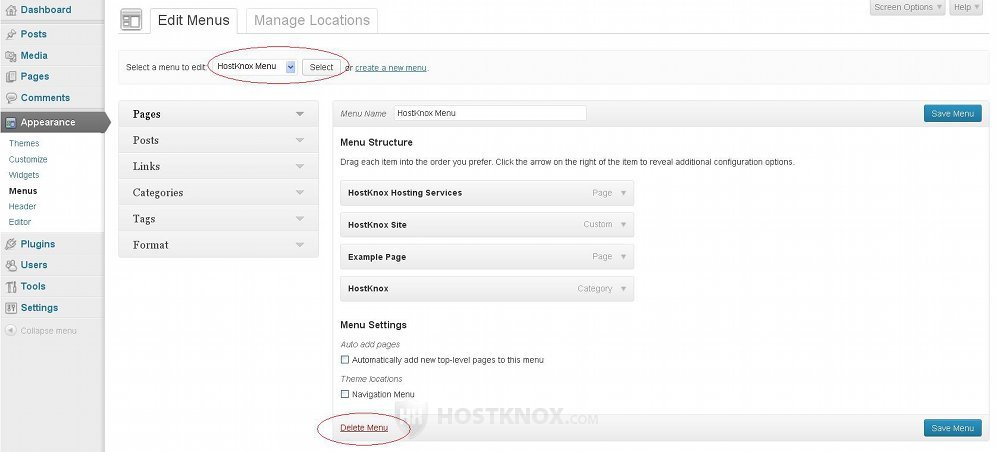Open the Dashboard menu item

[46, 10]
